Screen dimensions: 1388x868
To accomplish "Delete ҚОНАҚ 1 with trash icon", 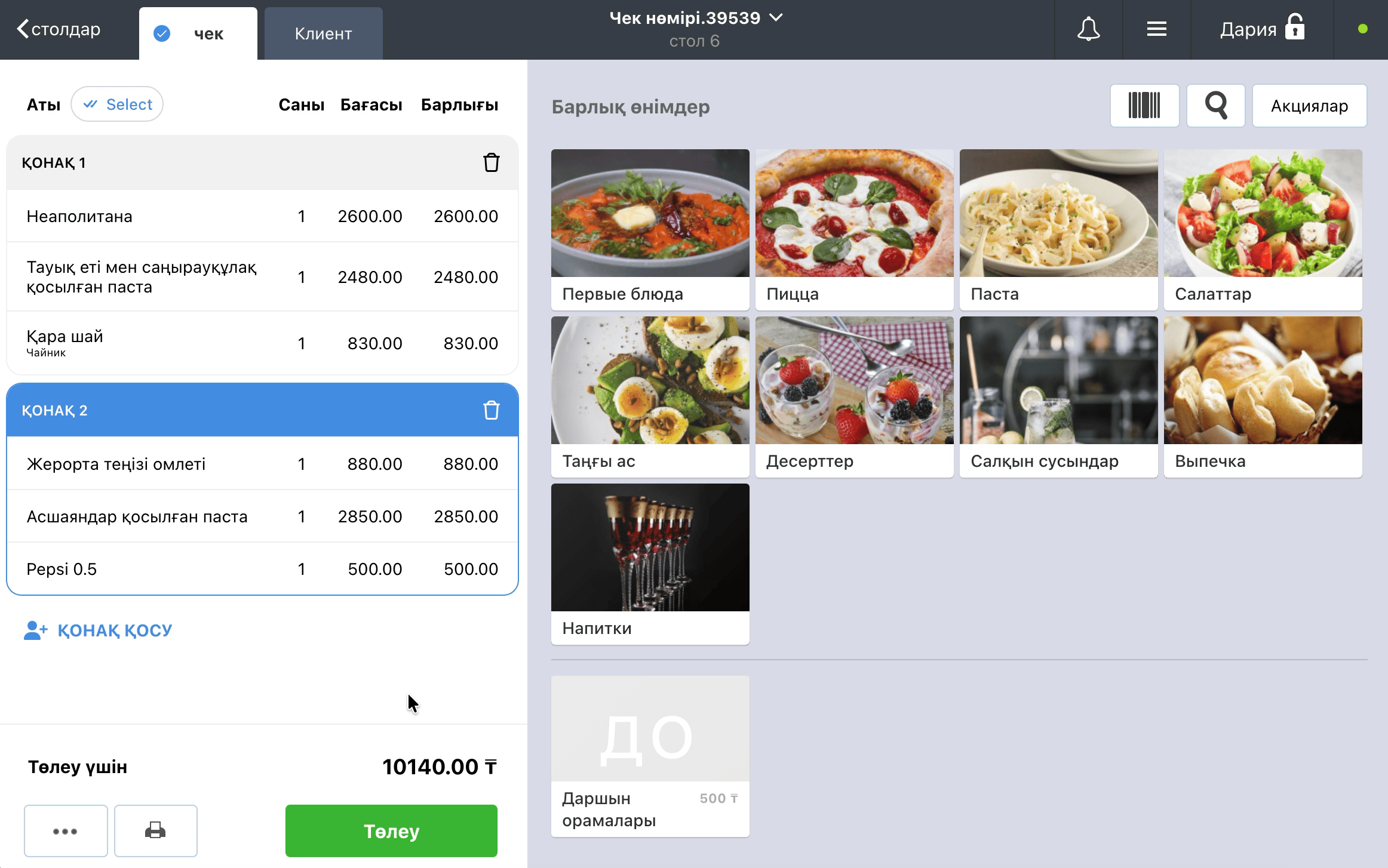I will 491,162.
